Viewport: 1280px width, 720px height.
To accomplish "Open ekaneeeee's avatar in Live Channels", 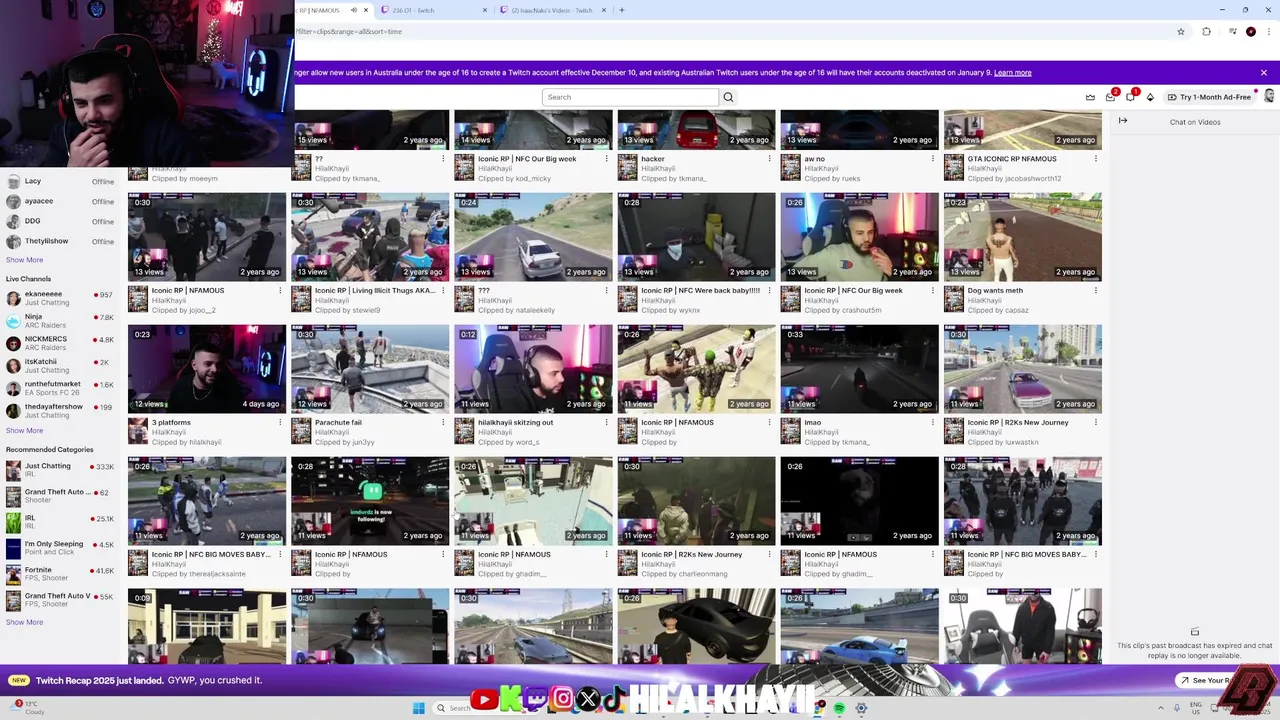I will 13,298.
